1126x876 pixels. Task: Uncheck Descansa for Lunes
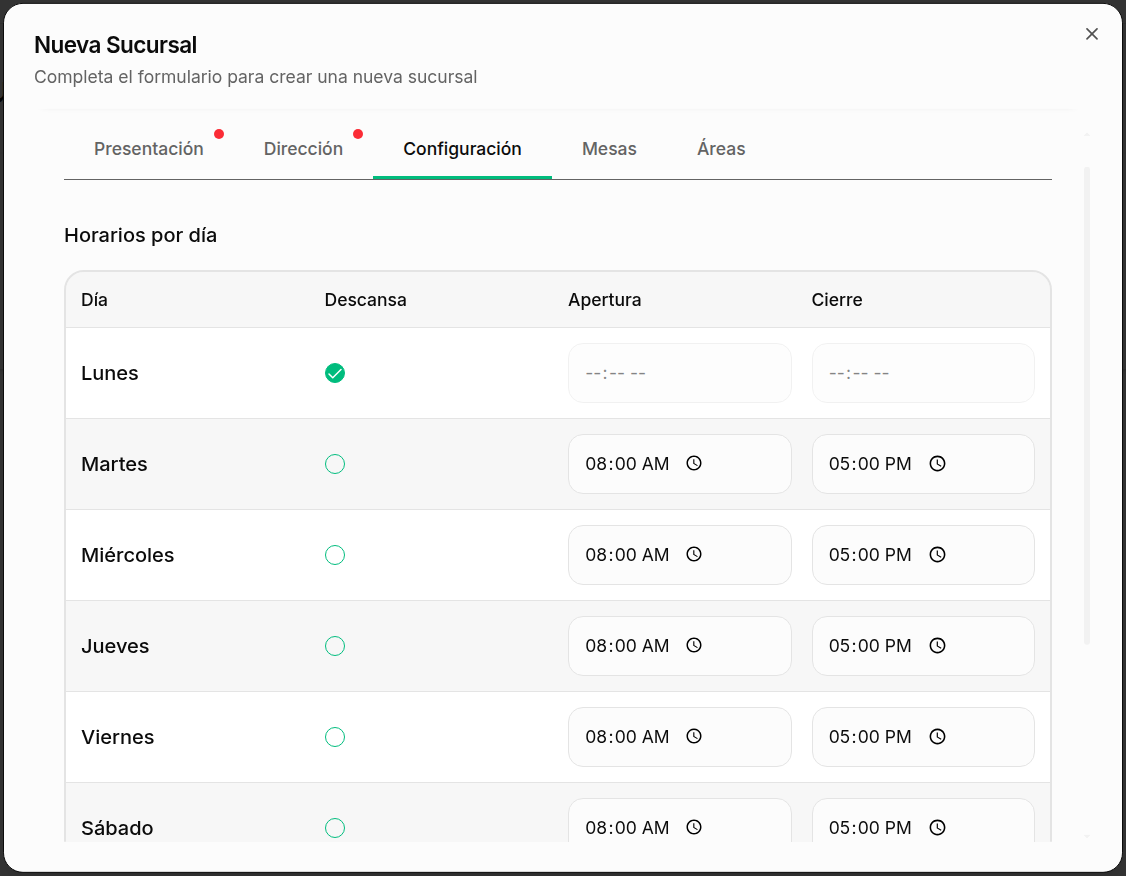335,372
